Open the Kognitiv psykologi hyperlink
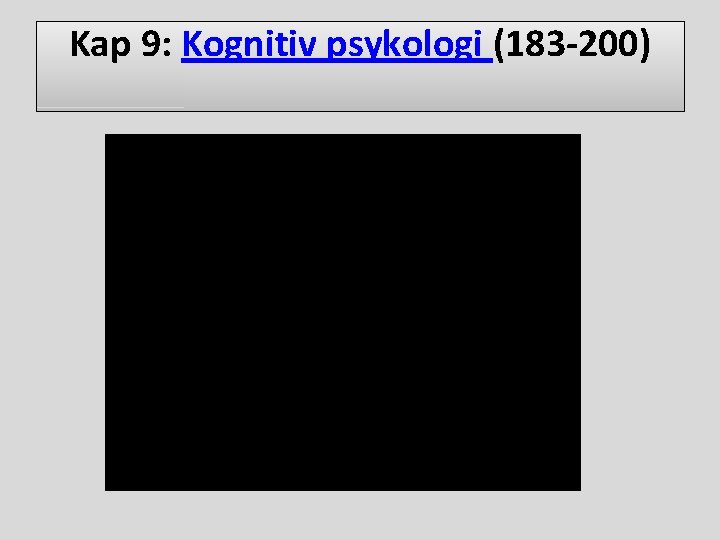Screen dimensions: 720x540 (x=337, y=45)
